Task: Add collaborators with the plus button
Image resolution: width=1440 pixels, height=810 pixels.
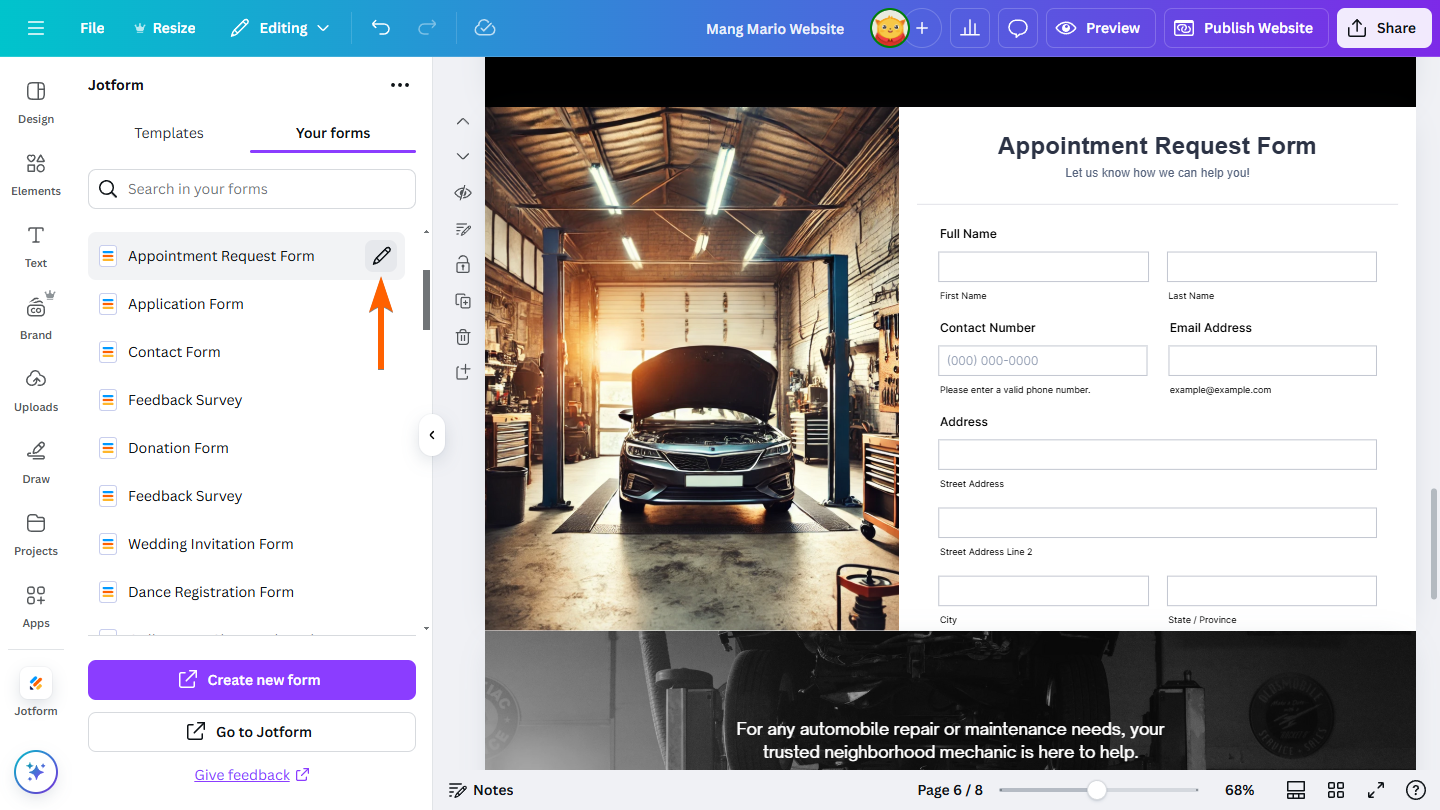Action: (922, 28)
